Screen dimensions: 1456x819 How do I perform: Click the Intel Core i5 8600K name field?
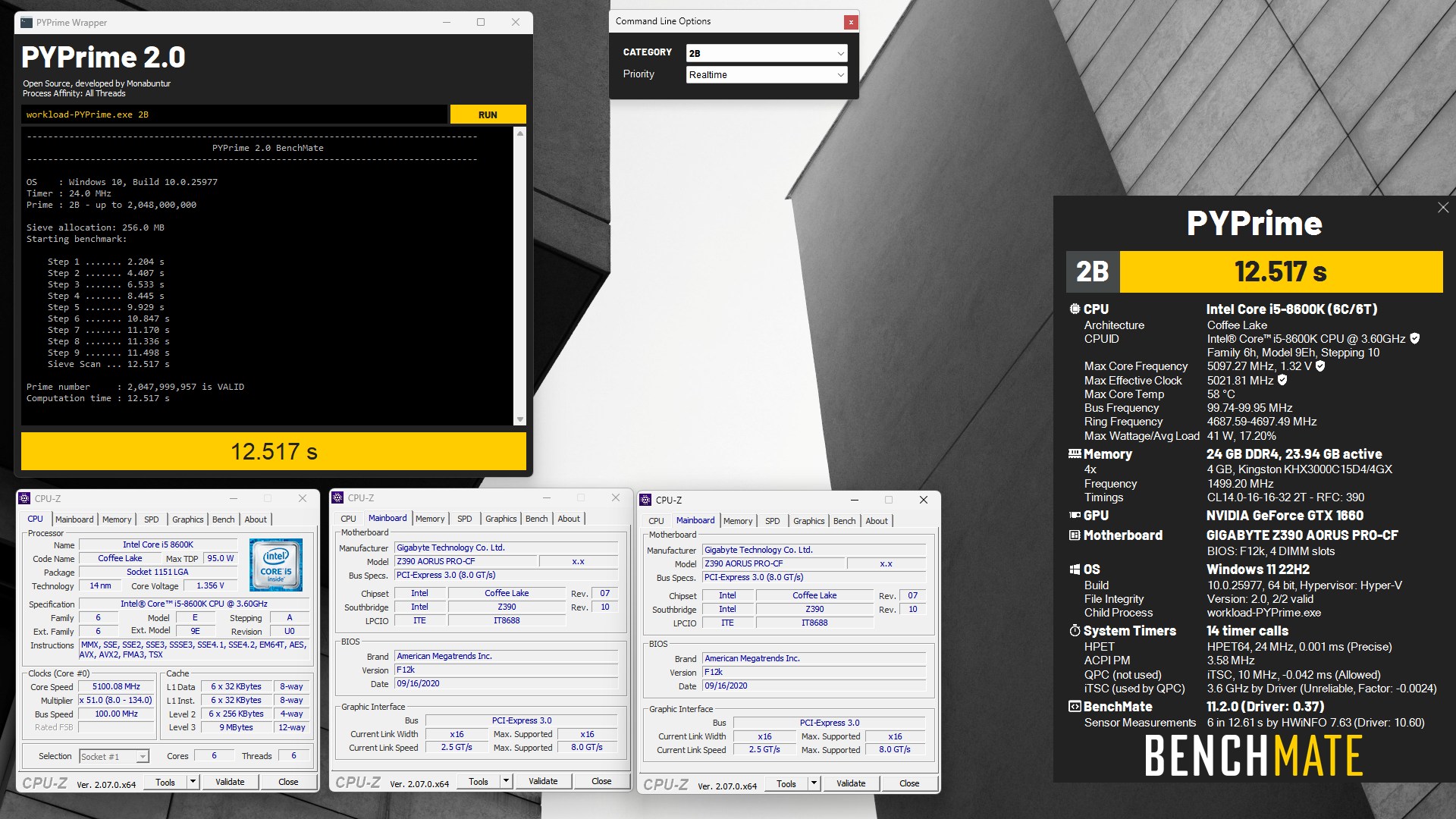pyautogui.click(x=158, y=544)
